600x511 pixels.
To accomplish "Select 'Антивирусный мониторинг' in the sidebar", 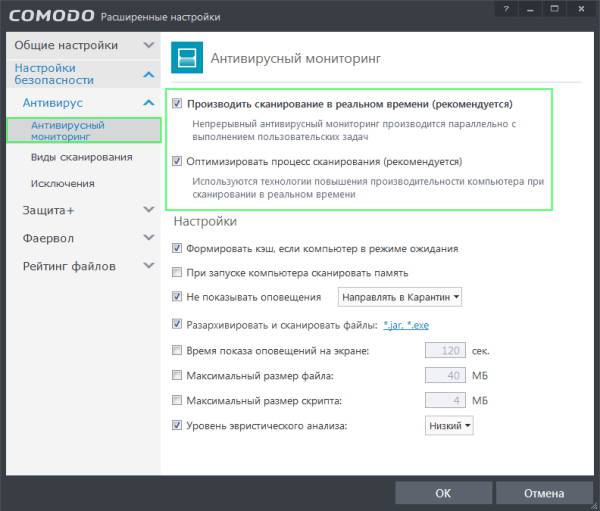I will pos(84,131).
